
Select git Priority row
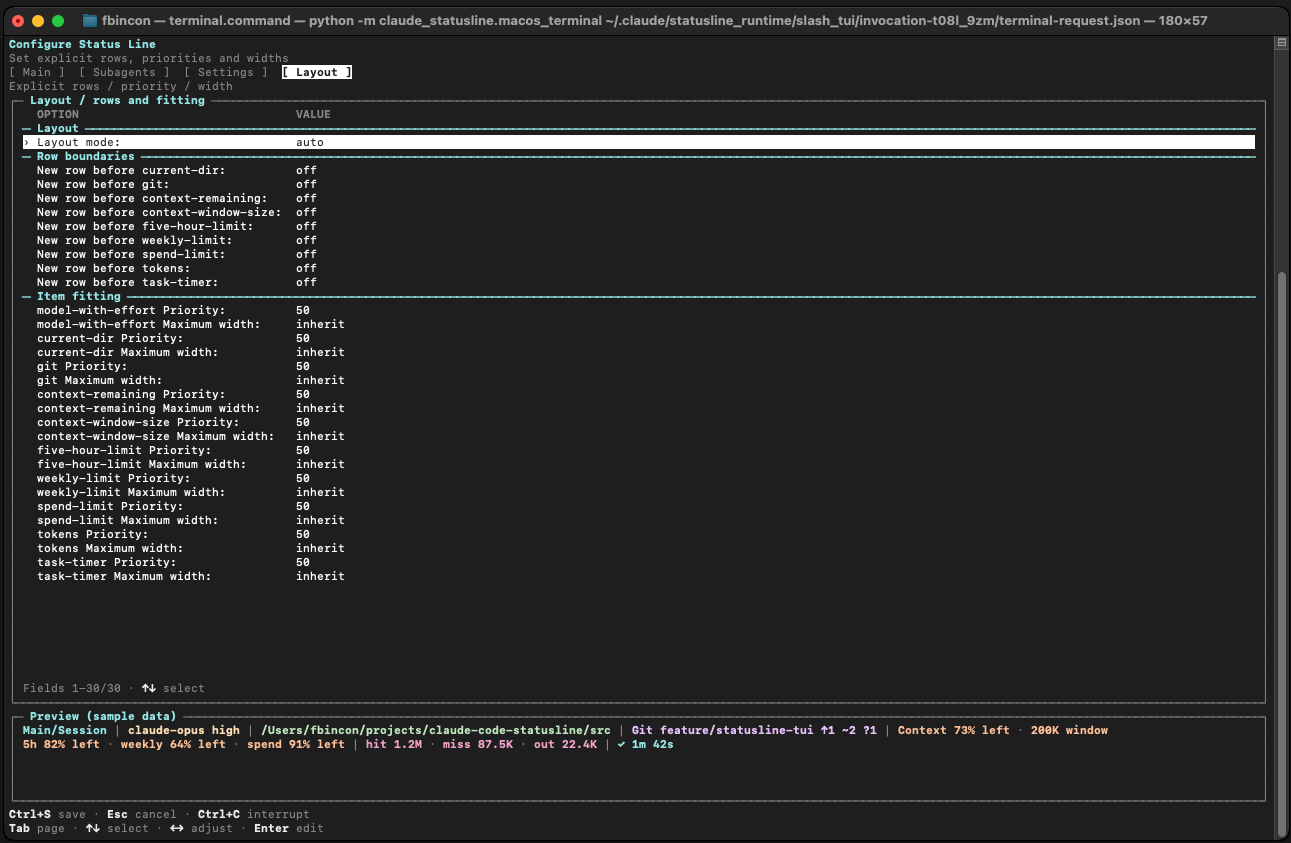click(638, 366)
